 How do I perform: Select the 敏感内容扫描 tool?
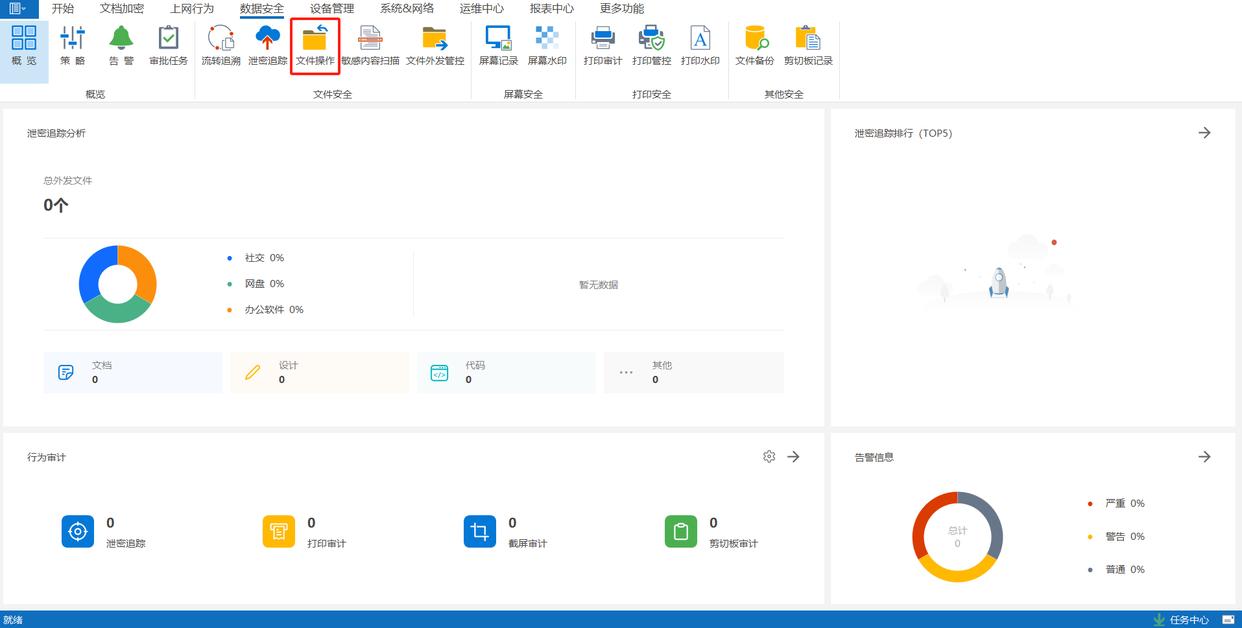[x=370, y=46]
